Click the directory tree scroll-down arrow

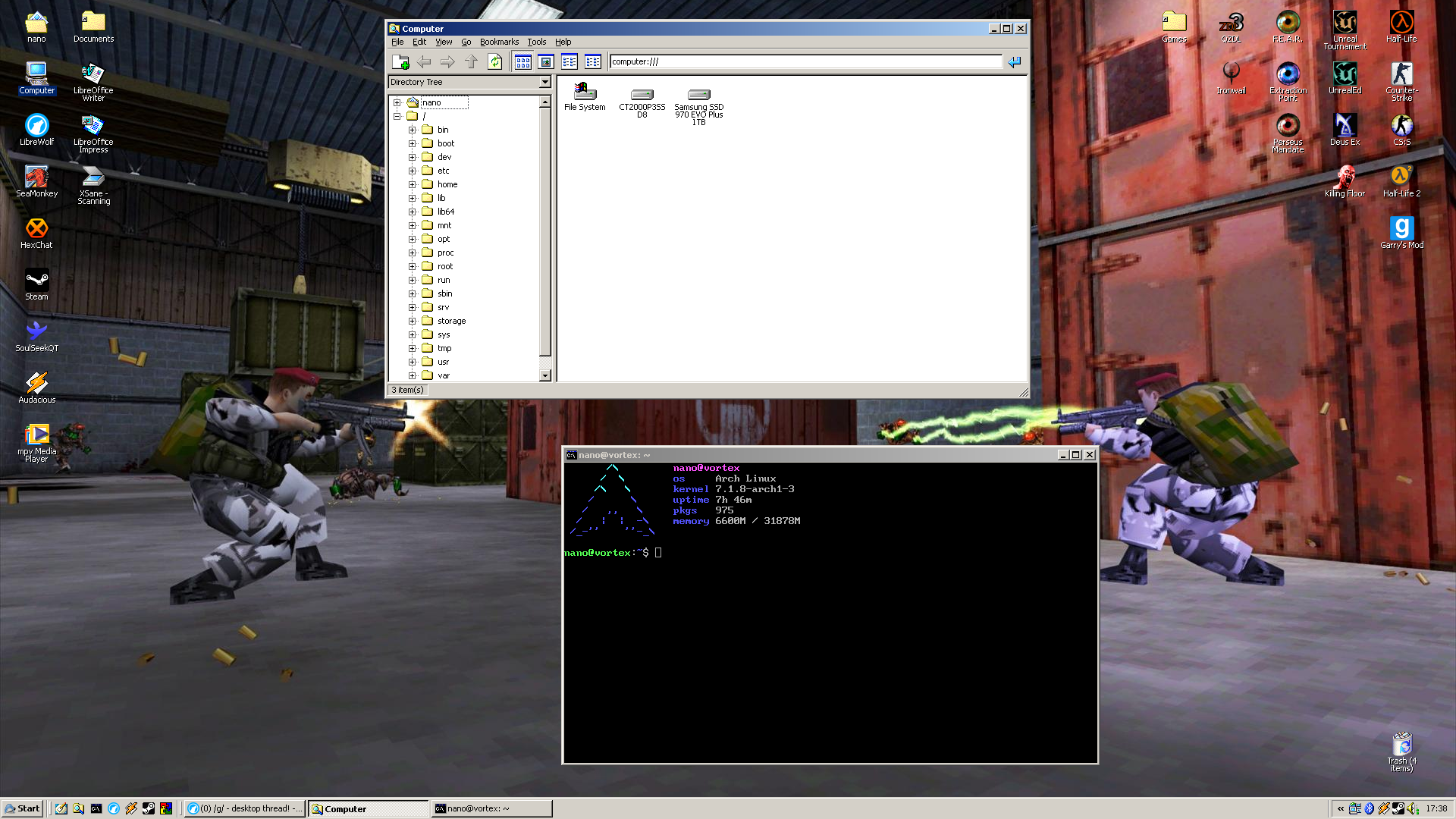544,375
